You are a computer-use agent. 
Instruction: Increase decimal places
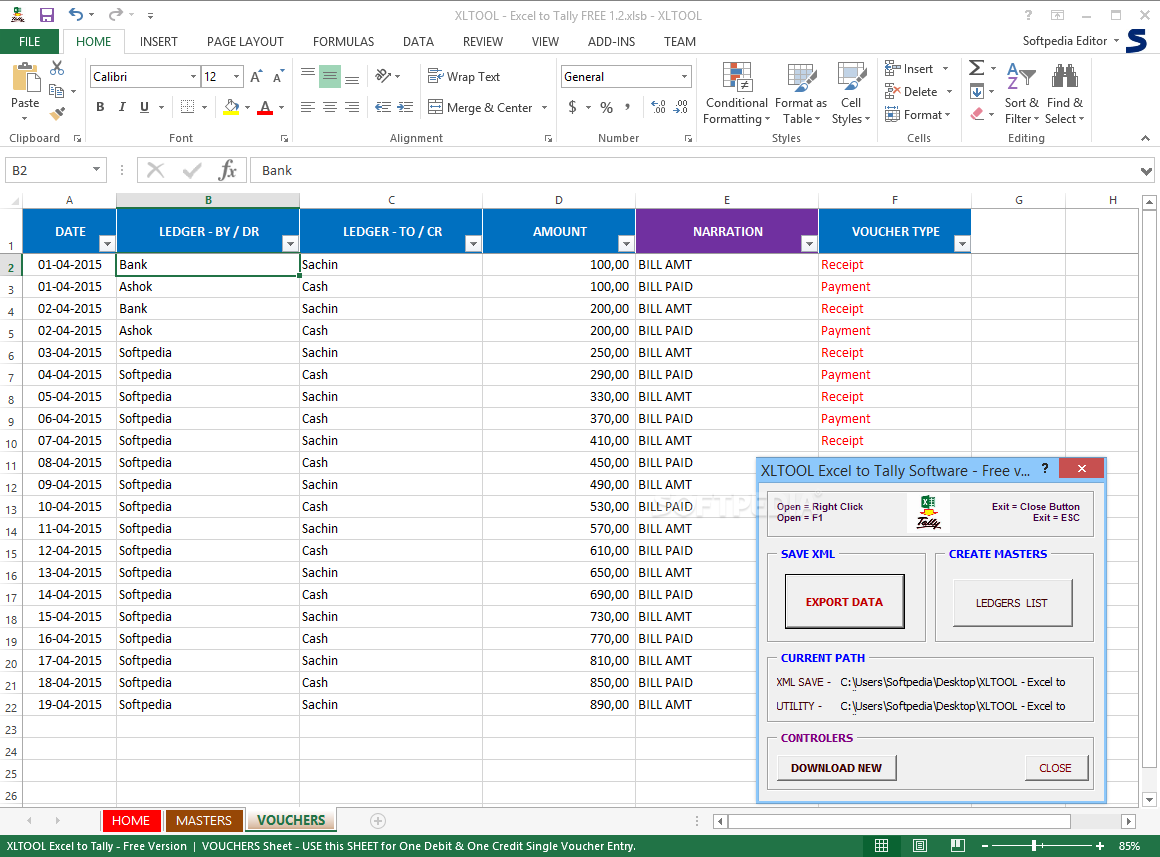click(658, 107)
